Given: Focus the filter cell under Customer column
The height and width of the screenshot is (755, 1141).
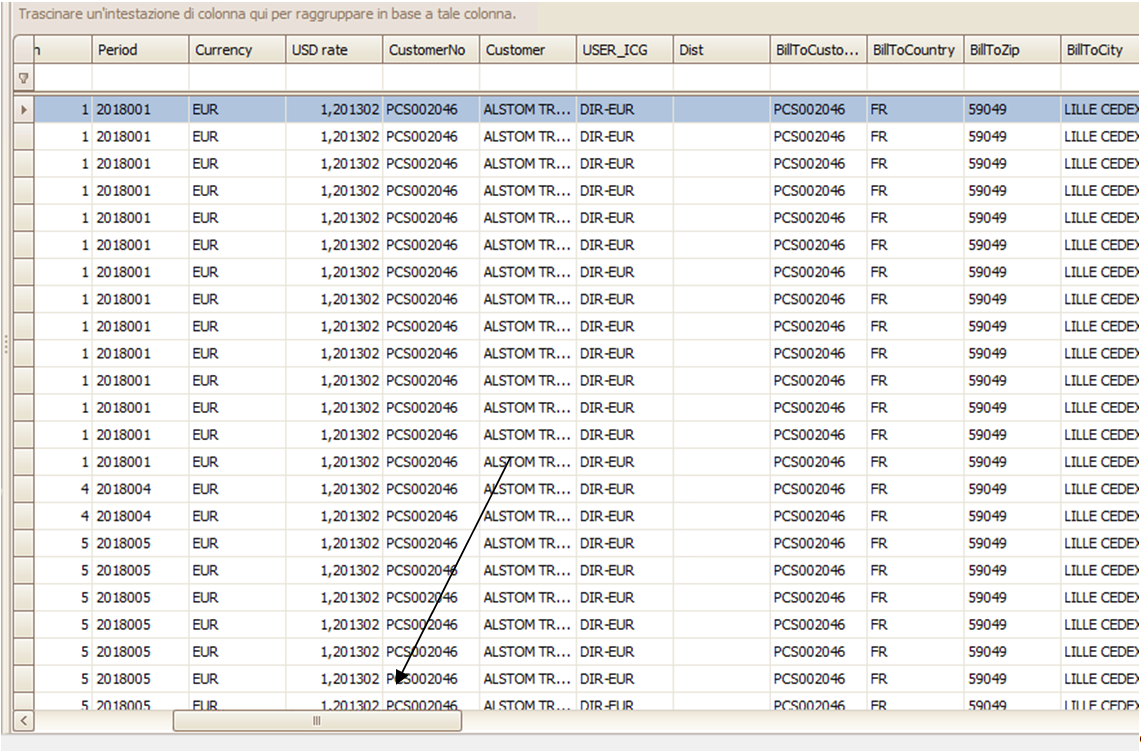Looking at the screenshot, I should pos(527,77).
